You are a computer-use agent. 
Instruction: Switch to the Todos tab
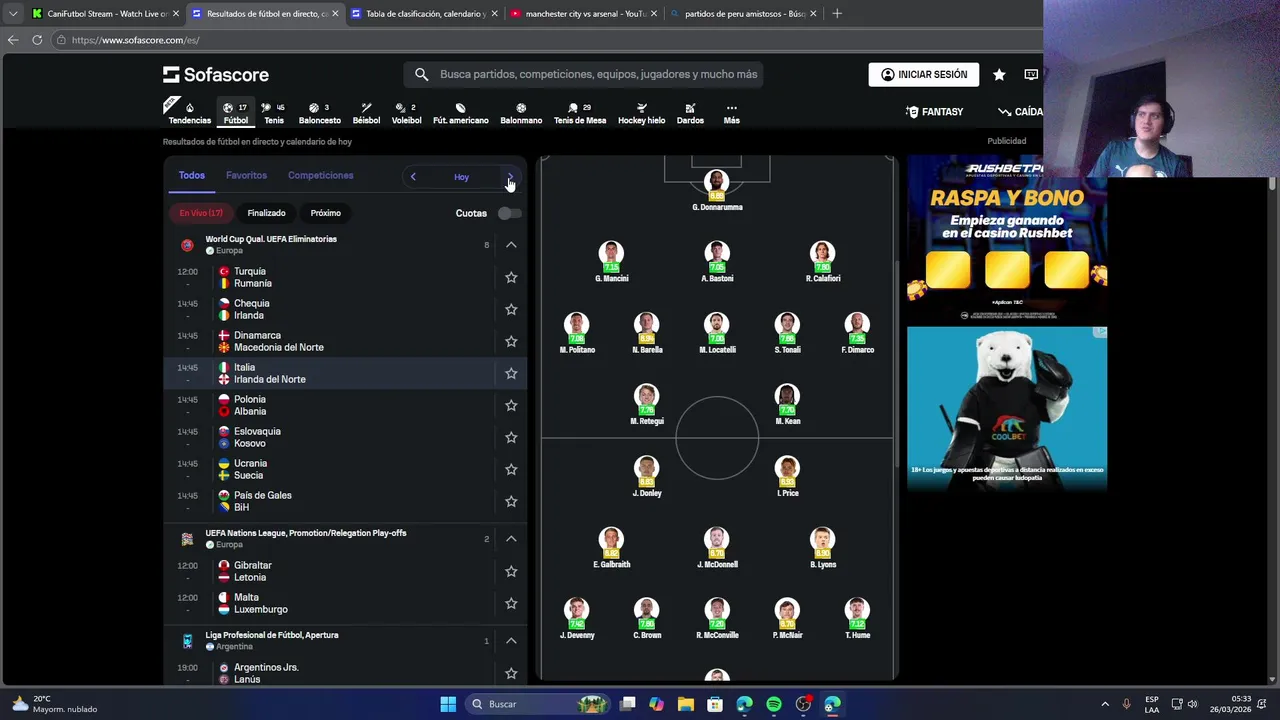point(191,175)
